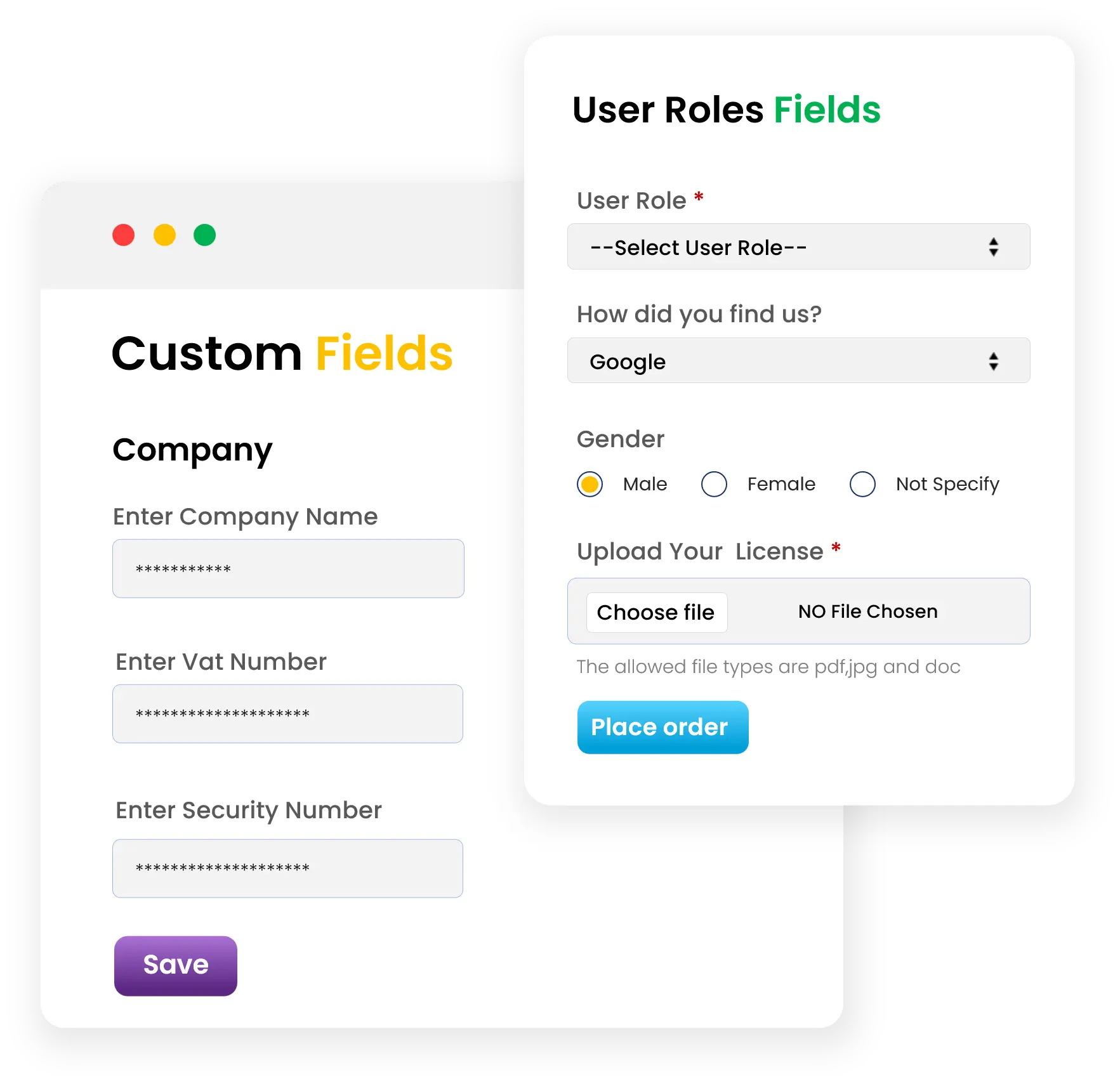
Task: Focus the Company Name input field
Action: [x=288, y=568]
